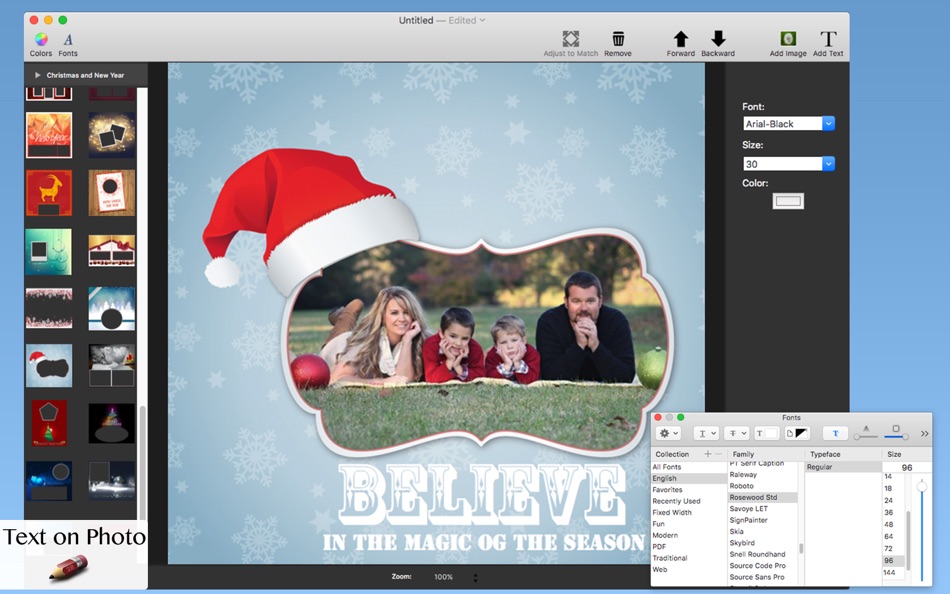Pick font size 48 in size list
This screenshot has height=594, width=950.
888,524
